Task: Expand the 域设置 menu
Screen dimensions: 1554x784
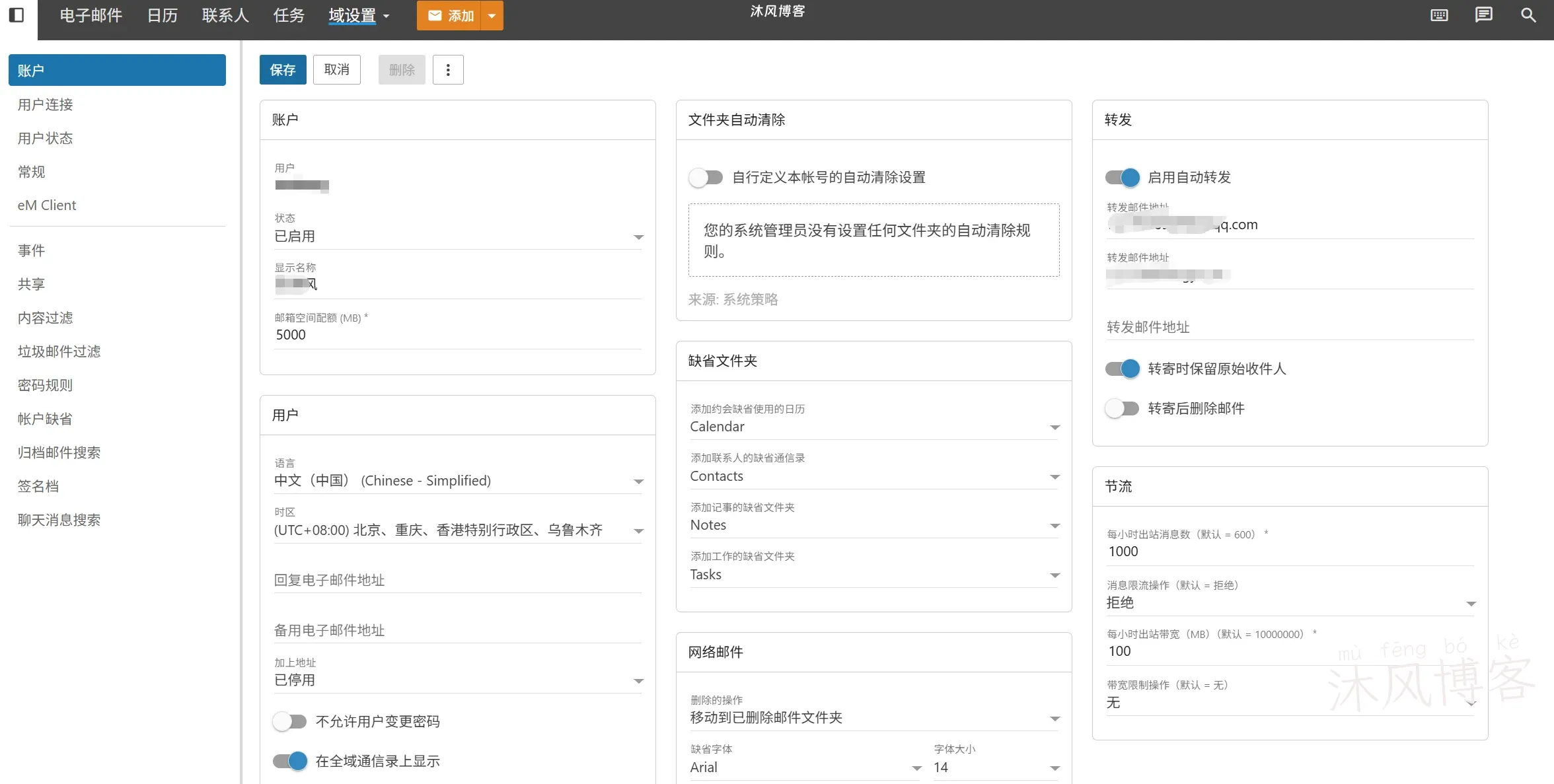Action: [x=359, y=15]
